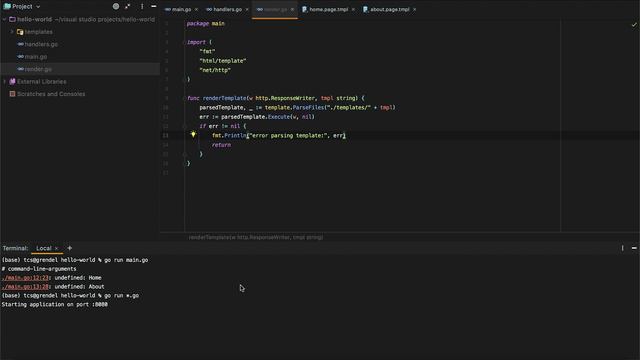This screenshot has width=640, height=360.
Task: Fold the renderTemplate function
Action: [x=184, y=98]
